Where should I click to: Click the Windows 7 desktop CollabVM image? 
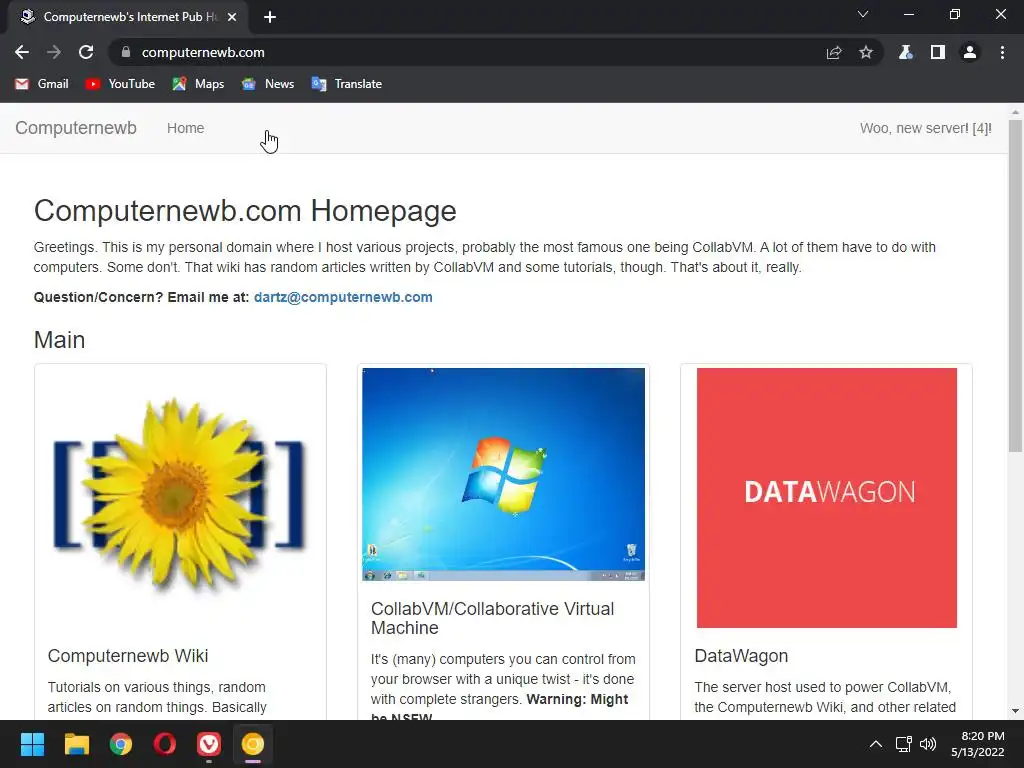click(504, 474)
